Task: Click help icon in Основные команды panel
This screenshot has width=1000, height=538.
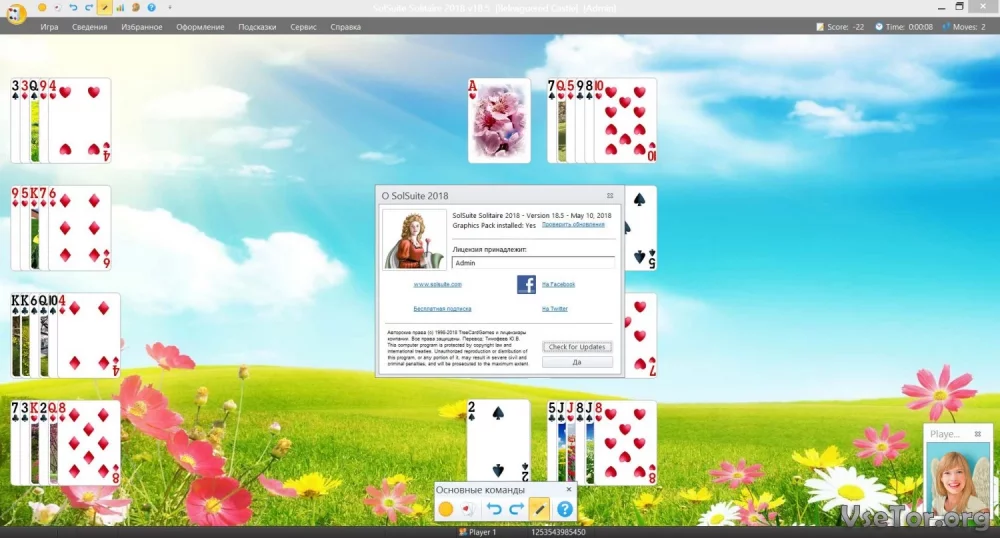Action: (x=564, y=510)
